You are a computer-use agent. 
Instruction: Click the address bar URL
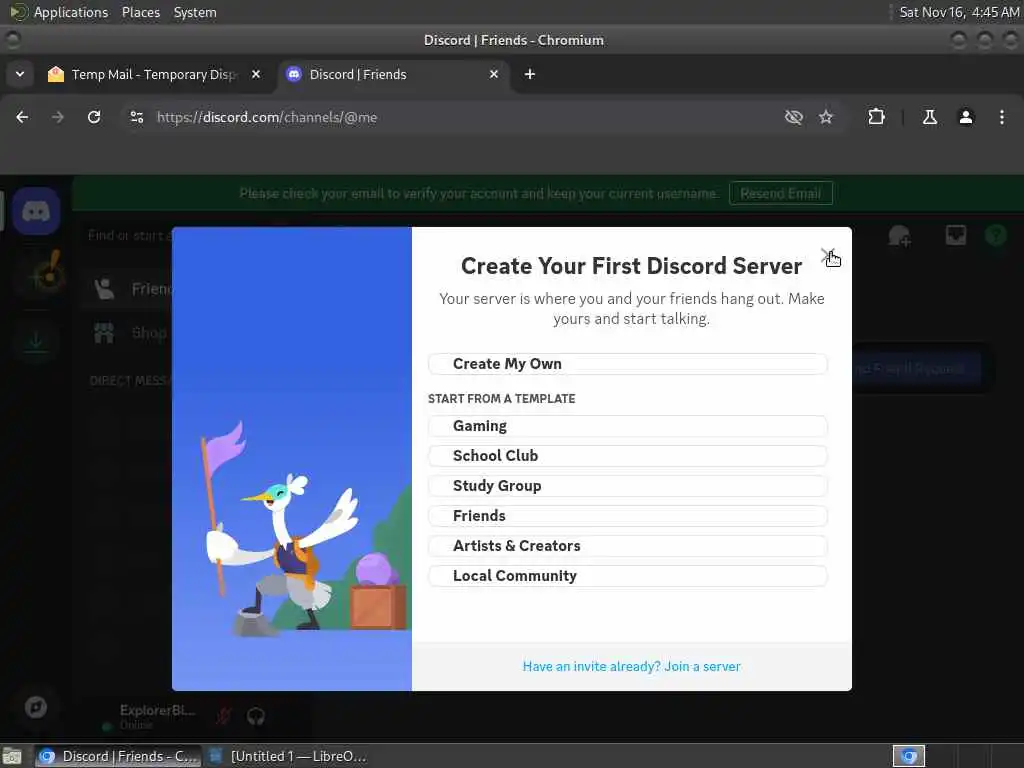pyautogui.click(x=267, y=118)
